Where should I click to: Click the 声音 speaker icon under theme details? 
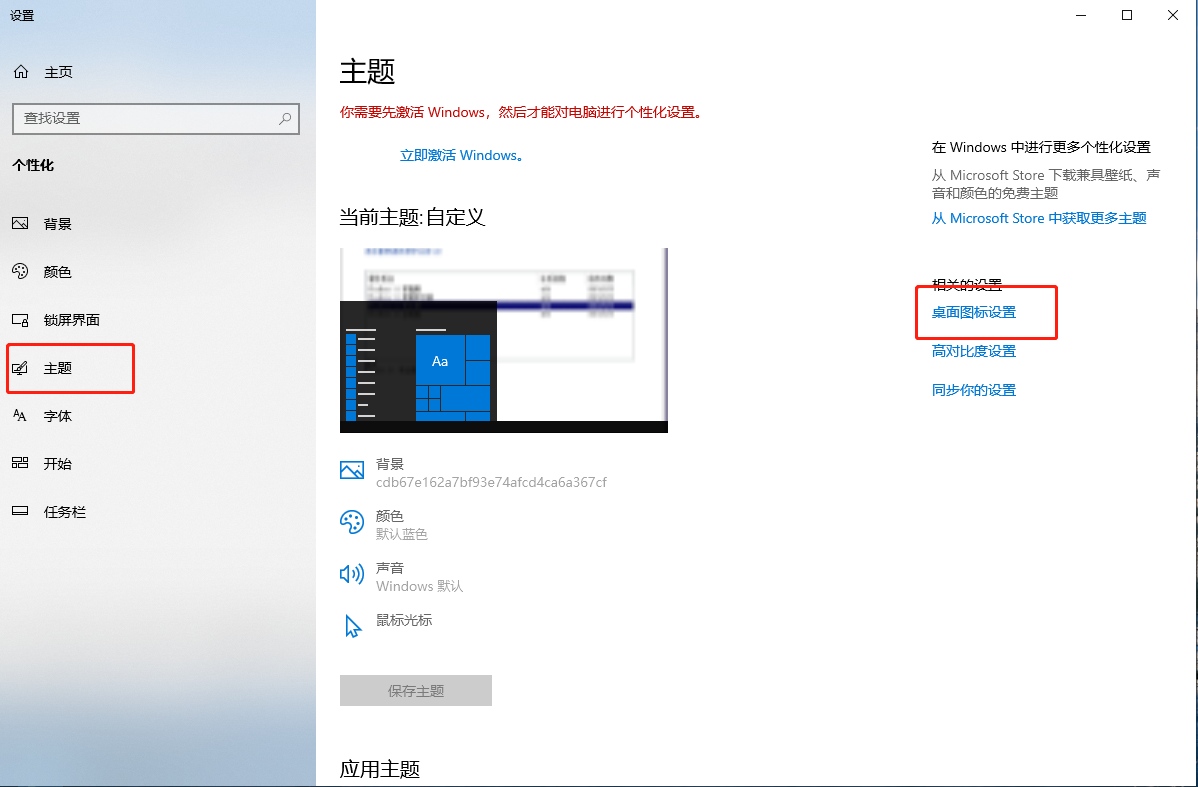[353, 576]
